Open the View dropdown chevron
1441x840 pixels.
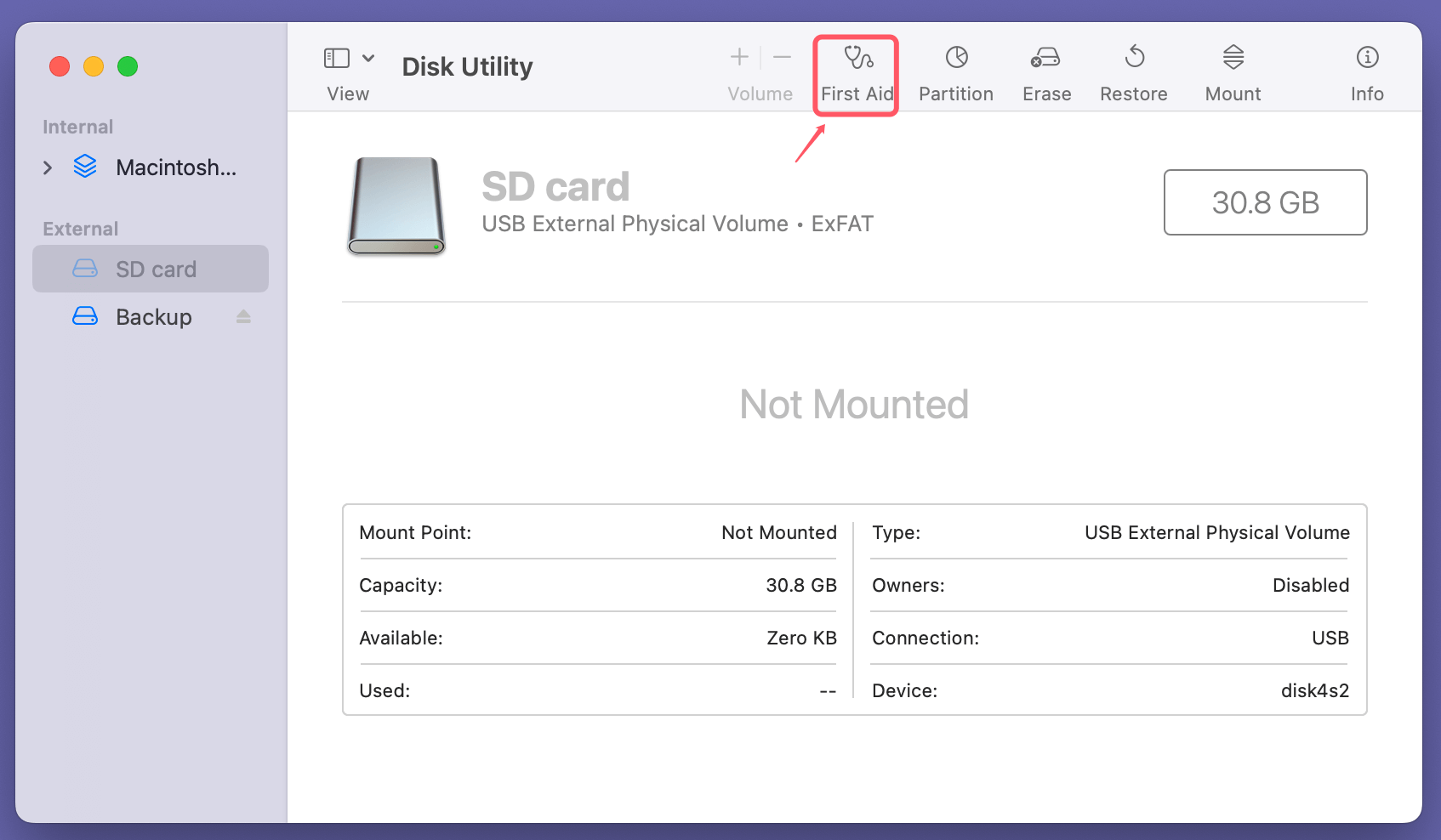[368, 58]
